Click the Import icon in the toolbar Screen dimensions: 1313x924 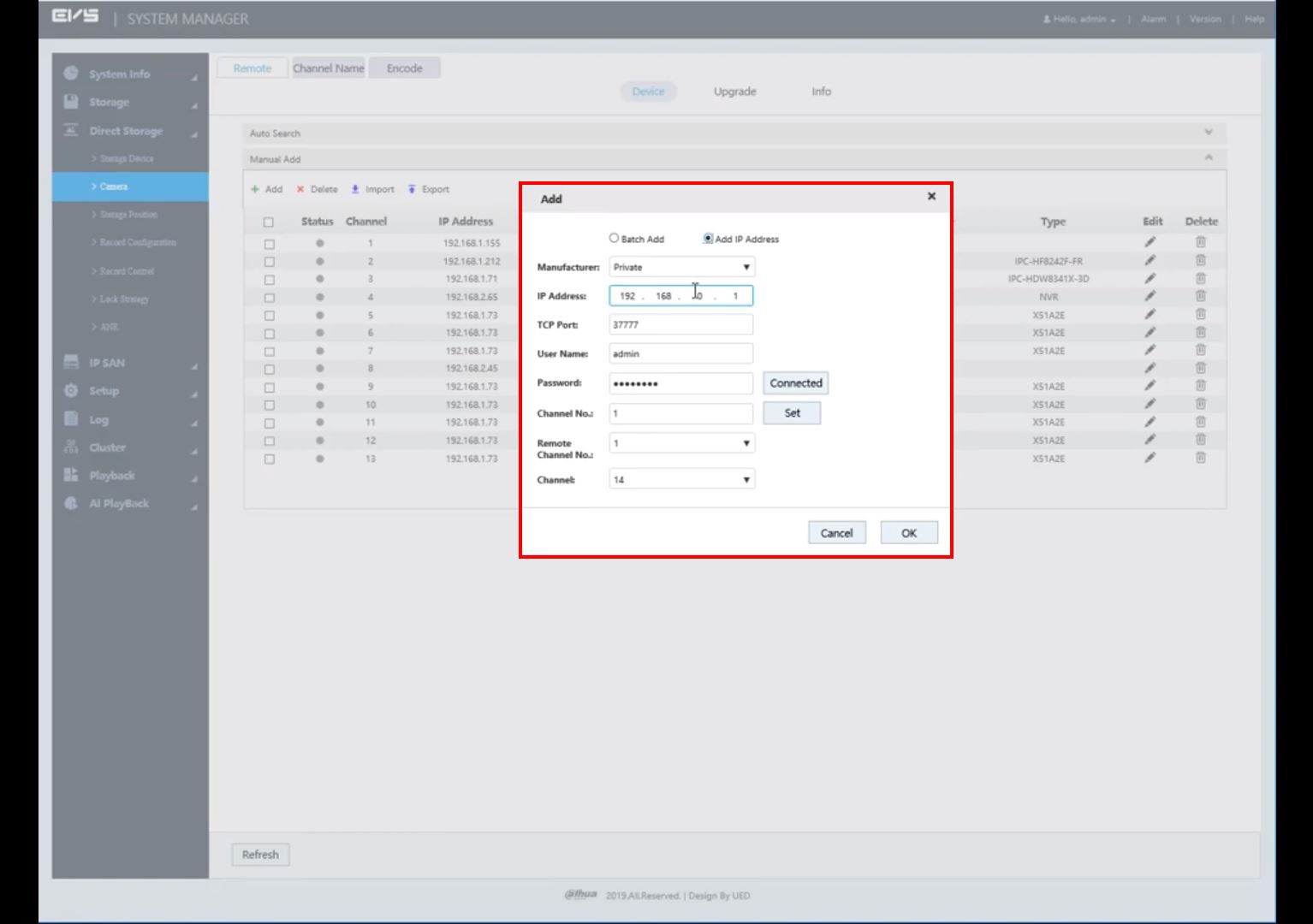(x=355, y=189)
